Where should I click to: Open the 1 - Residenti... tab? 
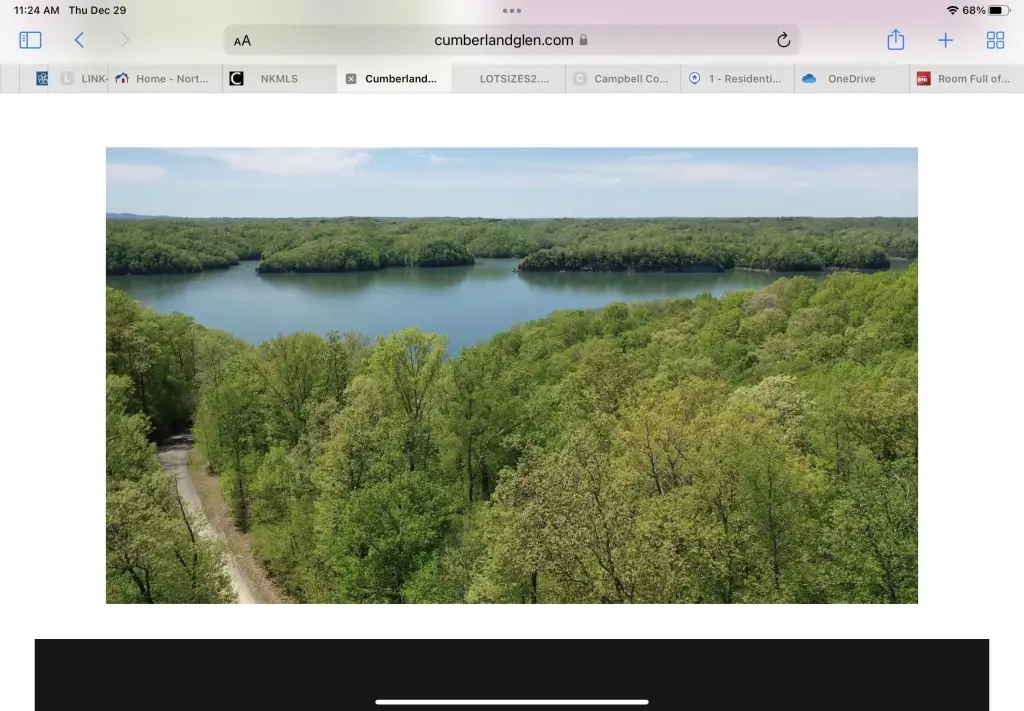point(744,79)
